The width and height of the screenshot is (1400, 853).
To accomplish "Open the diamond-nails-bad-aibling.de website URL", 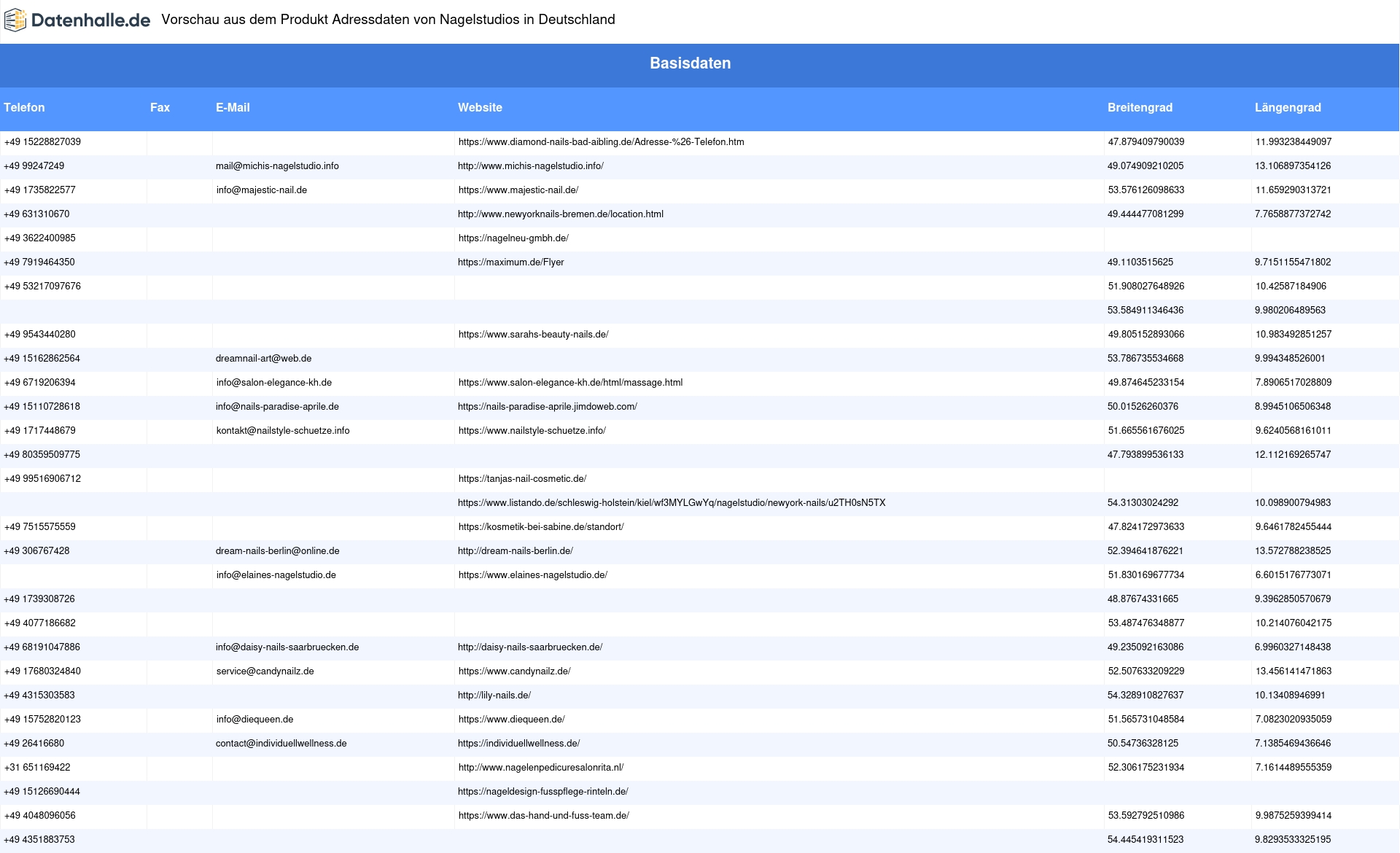I will (x=601, y=142).
